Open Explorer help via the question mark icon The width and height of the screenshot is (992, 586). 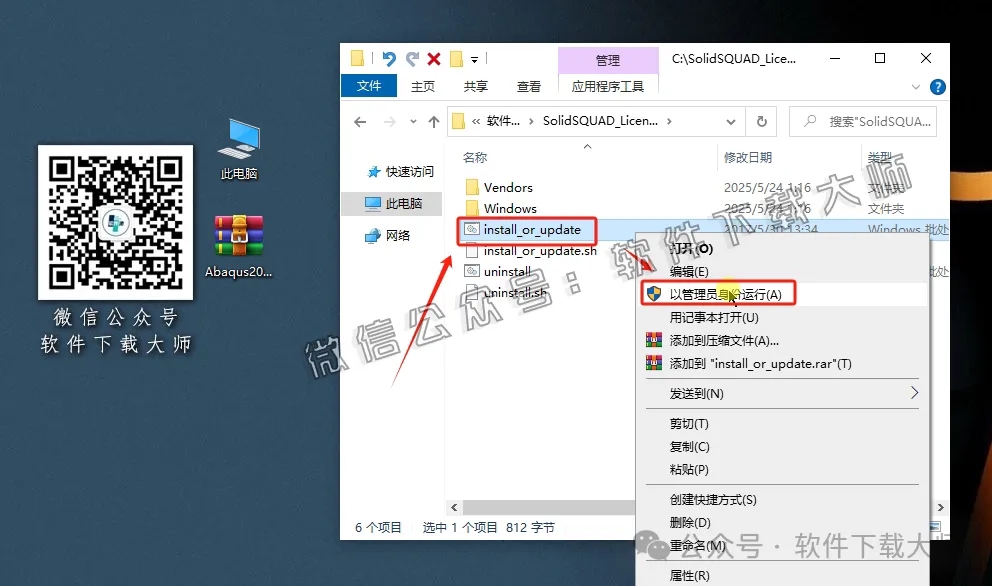(937, 86)
